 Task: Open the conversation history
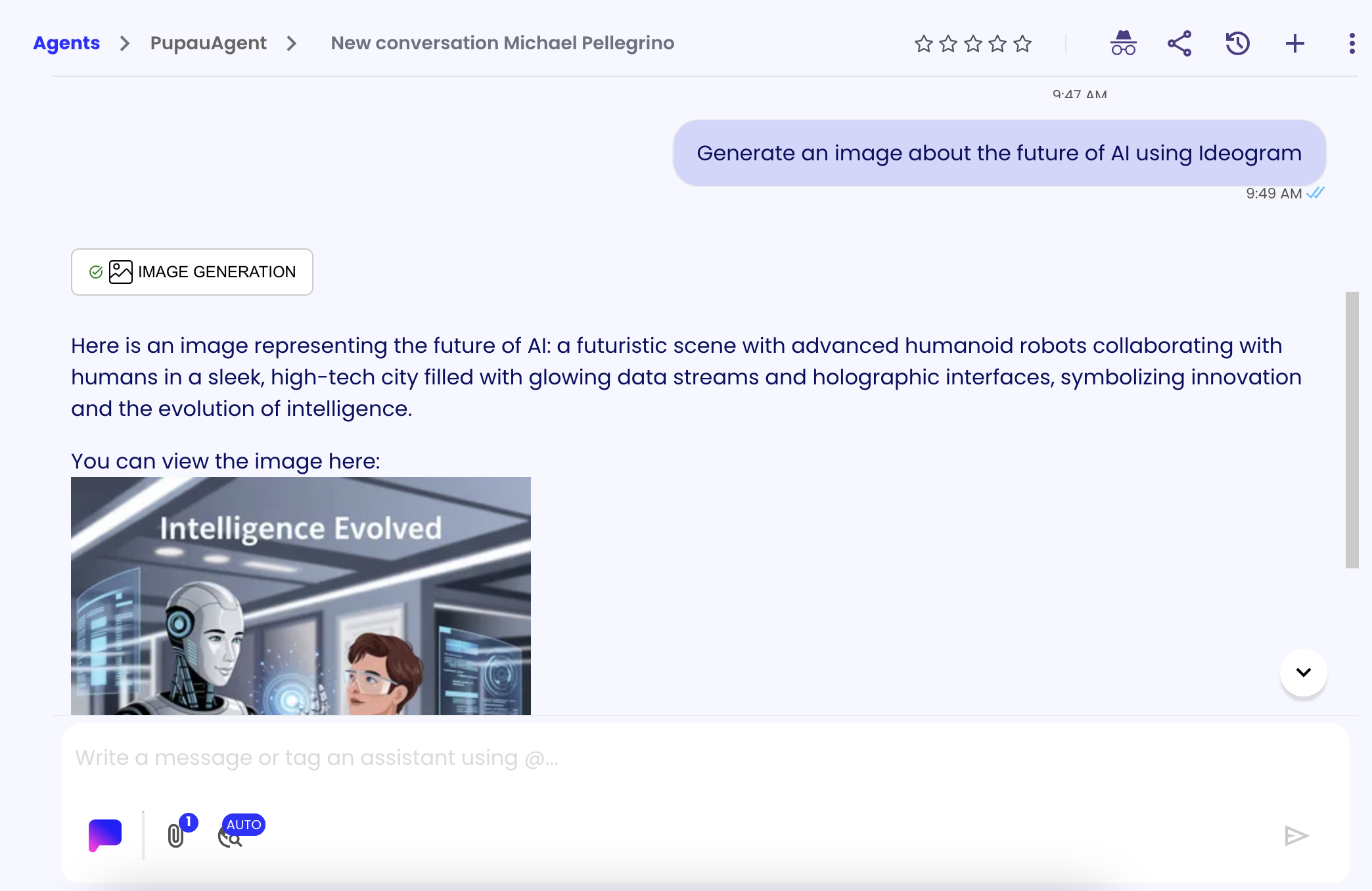[x=1237, y=43]
